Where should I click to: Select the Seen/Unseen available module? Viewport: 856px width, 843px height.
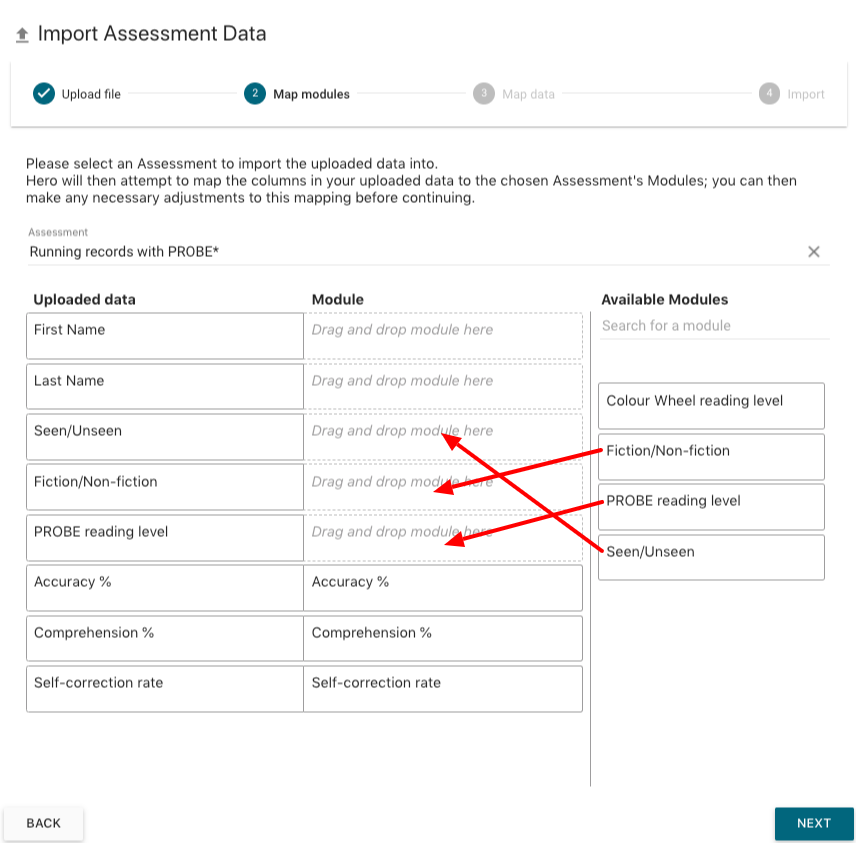click(x=711, y=556)
